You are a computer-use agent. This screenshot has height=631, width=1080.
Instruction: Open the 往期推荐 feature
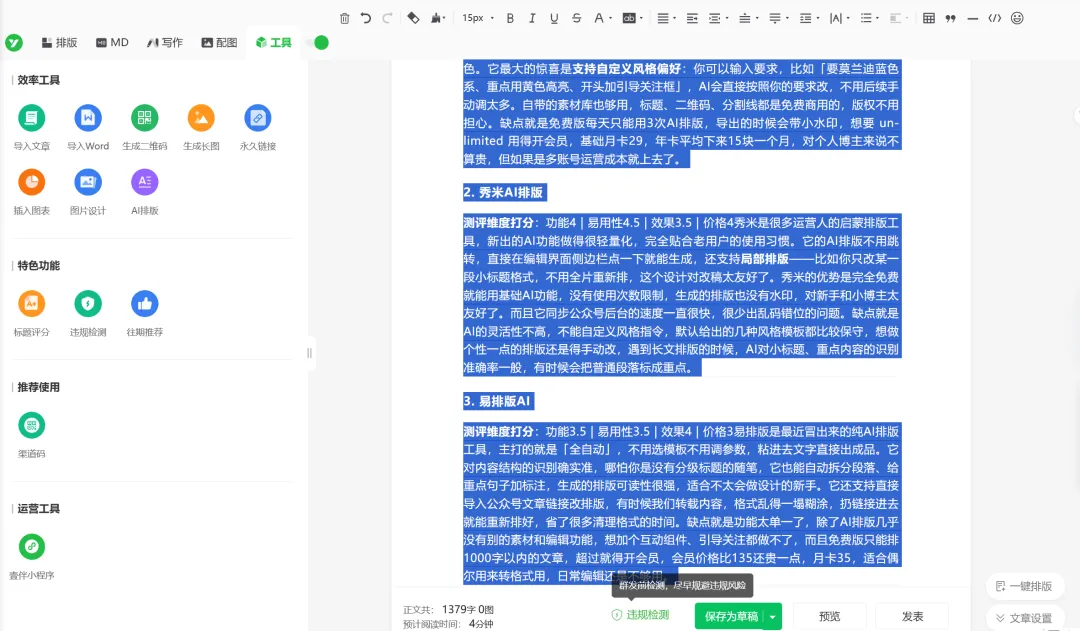tap(145, 313)
